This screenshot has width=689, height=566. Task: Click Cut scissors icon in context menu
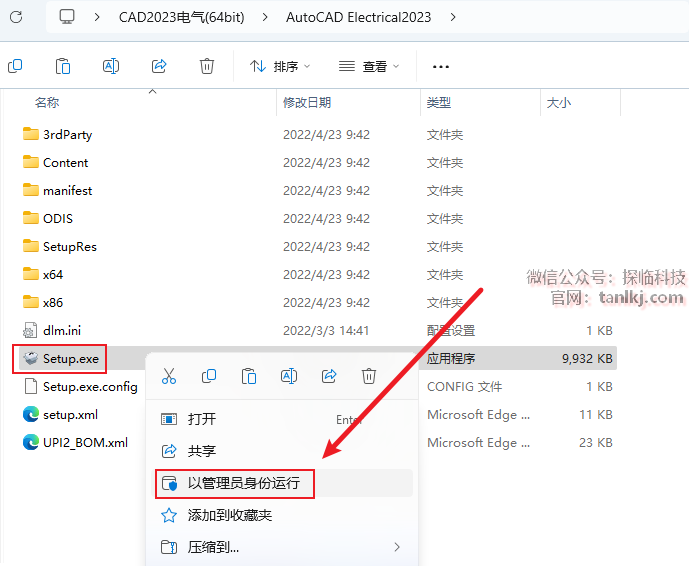click(169, 376)
